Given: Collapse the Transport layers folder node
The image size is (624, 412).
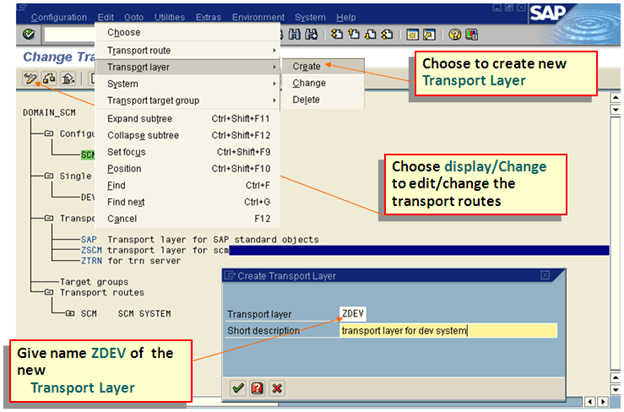Looking at the screenshot, I should [x=49, y=218].
